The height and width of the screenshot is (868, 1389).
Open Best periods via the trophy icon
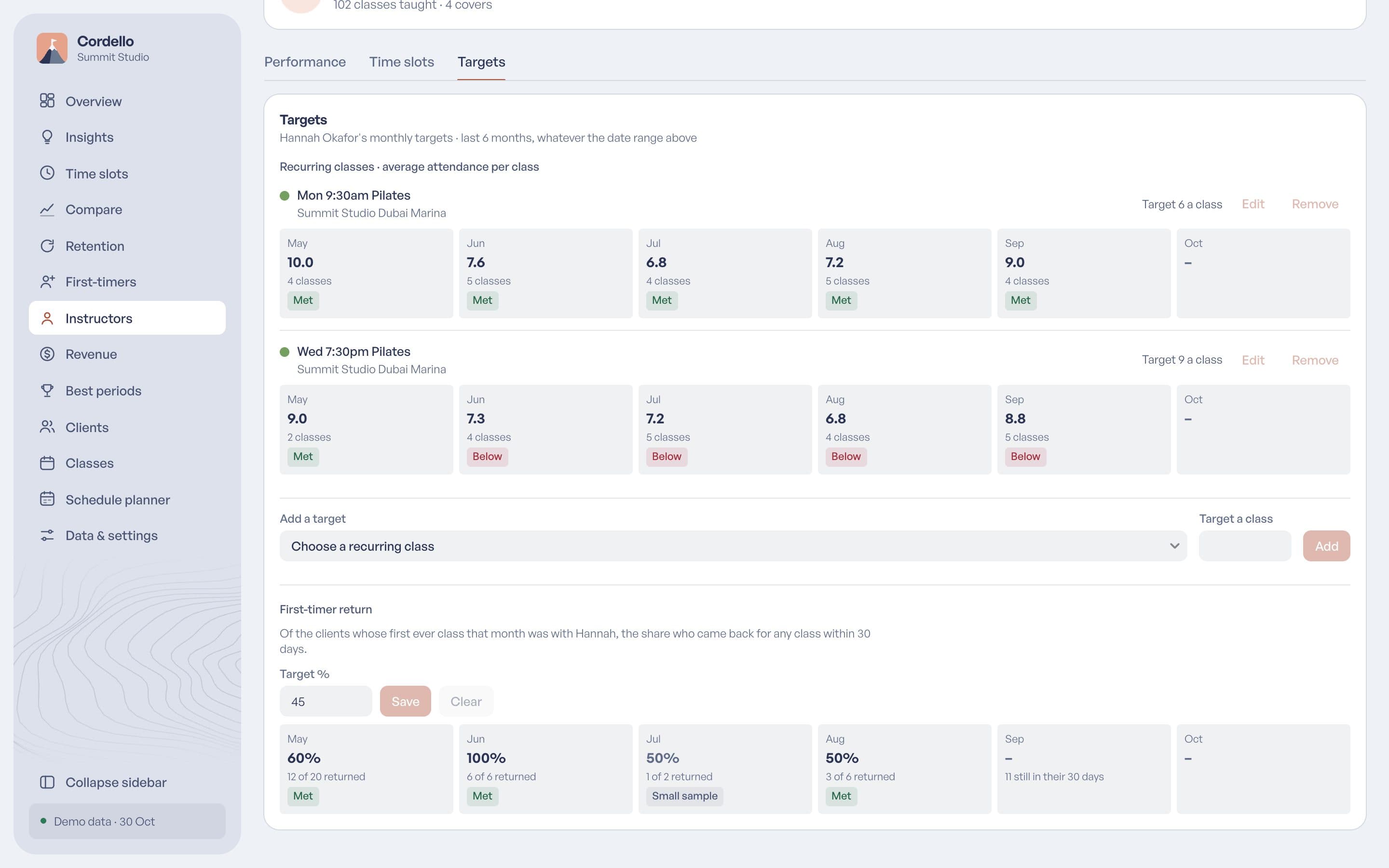pyautogui.click(x=47, y=391)
